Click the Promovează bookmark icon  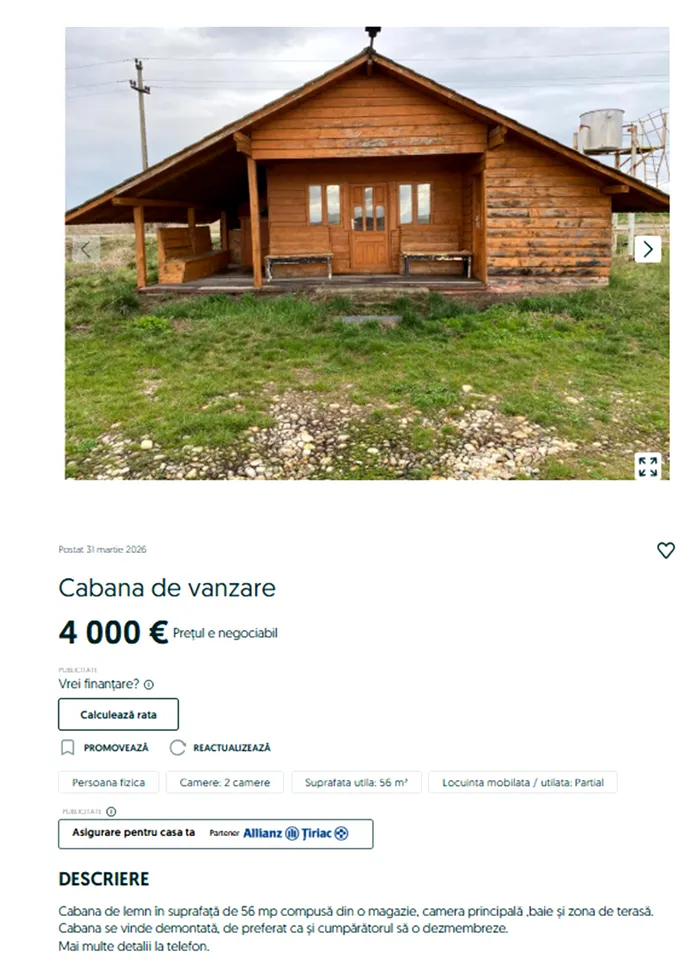click(68, 747)
